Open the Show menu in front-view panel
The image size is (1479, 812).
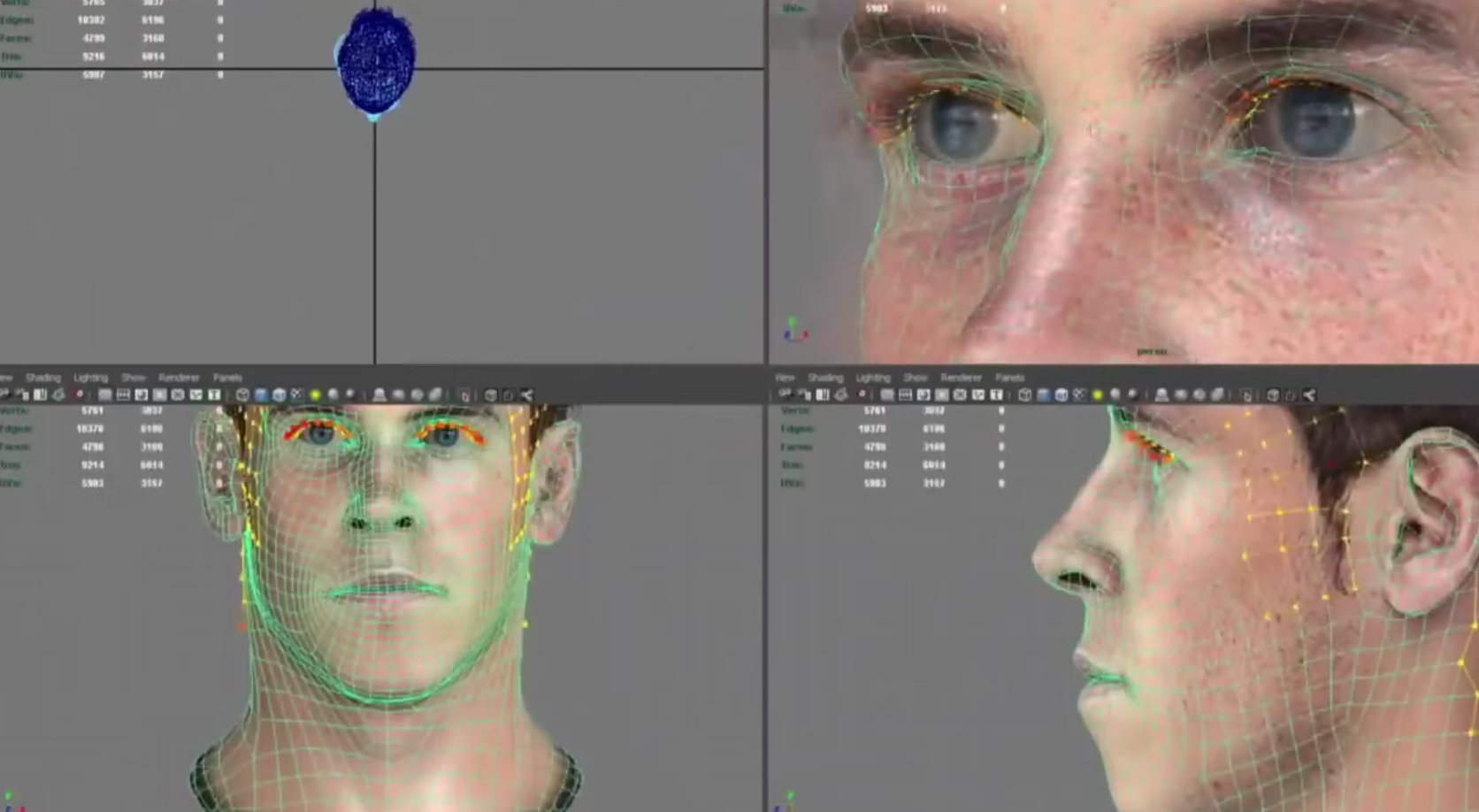pos(133,378)
